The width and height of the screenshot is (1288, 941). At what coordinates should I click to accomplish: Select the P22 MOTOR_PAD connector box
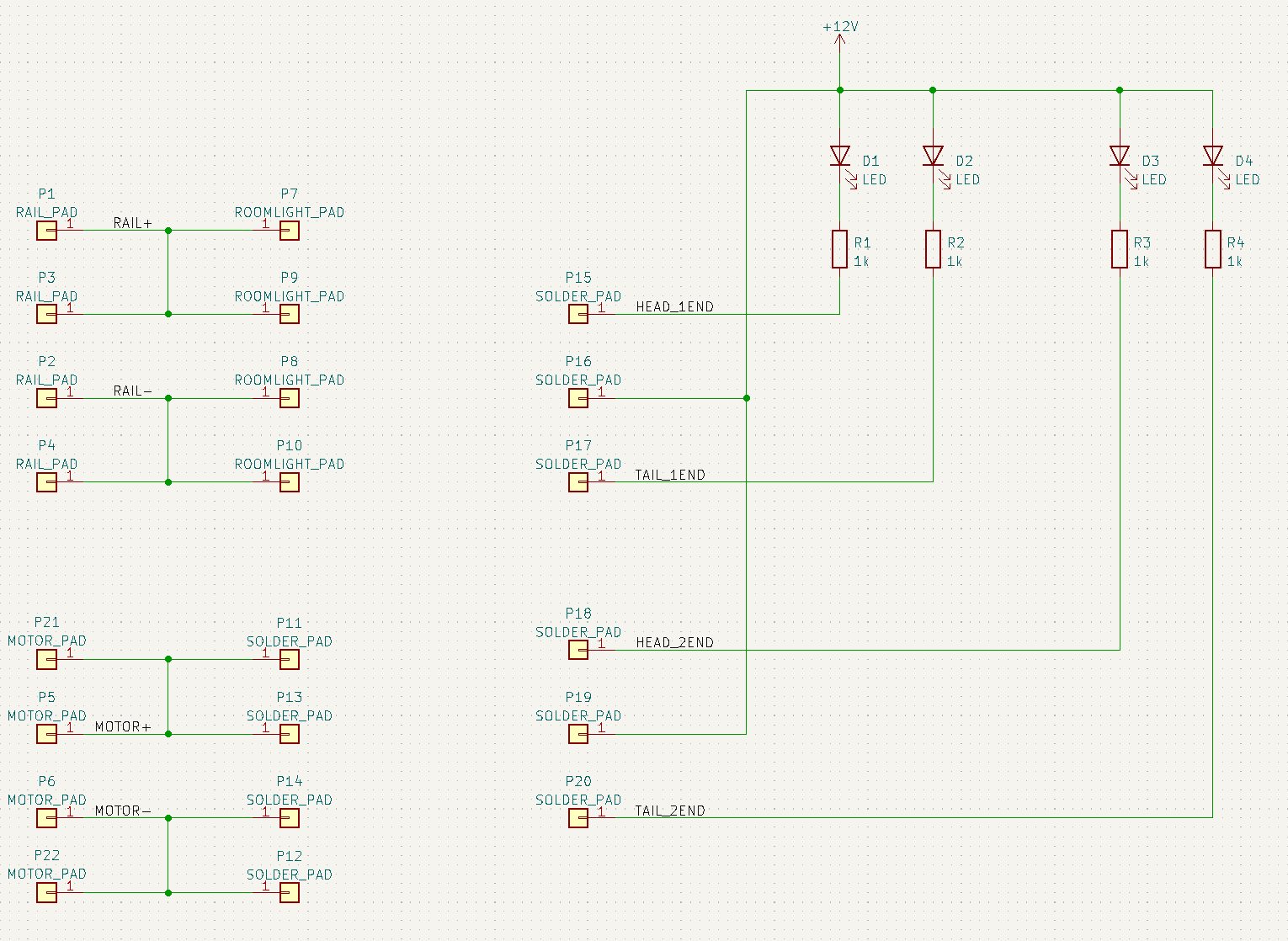47,892
